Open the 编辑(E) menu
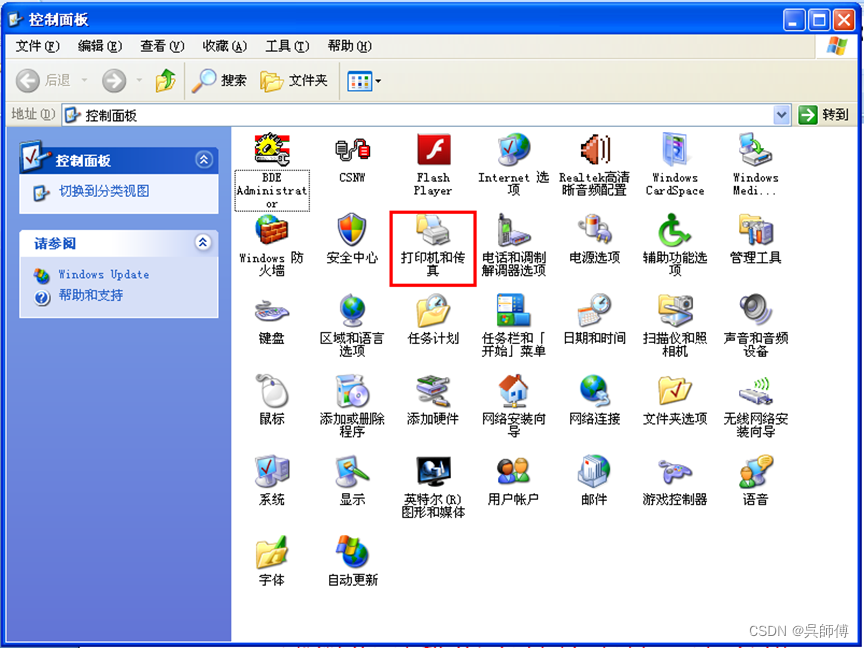 100,46
